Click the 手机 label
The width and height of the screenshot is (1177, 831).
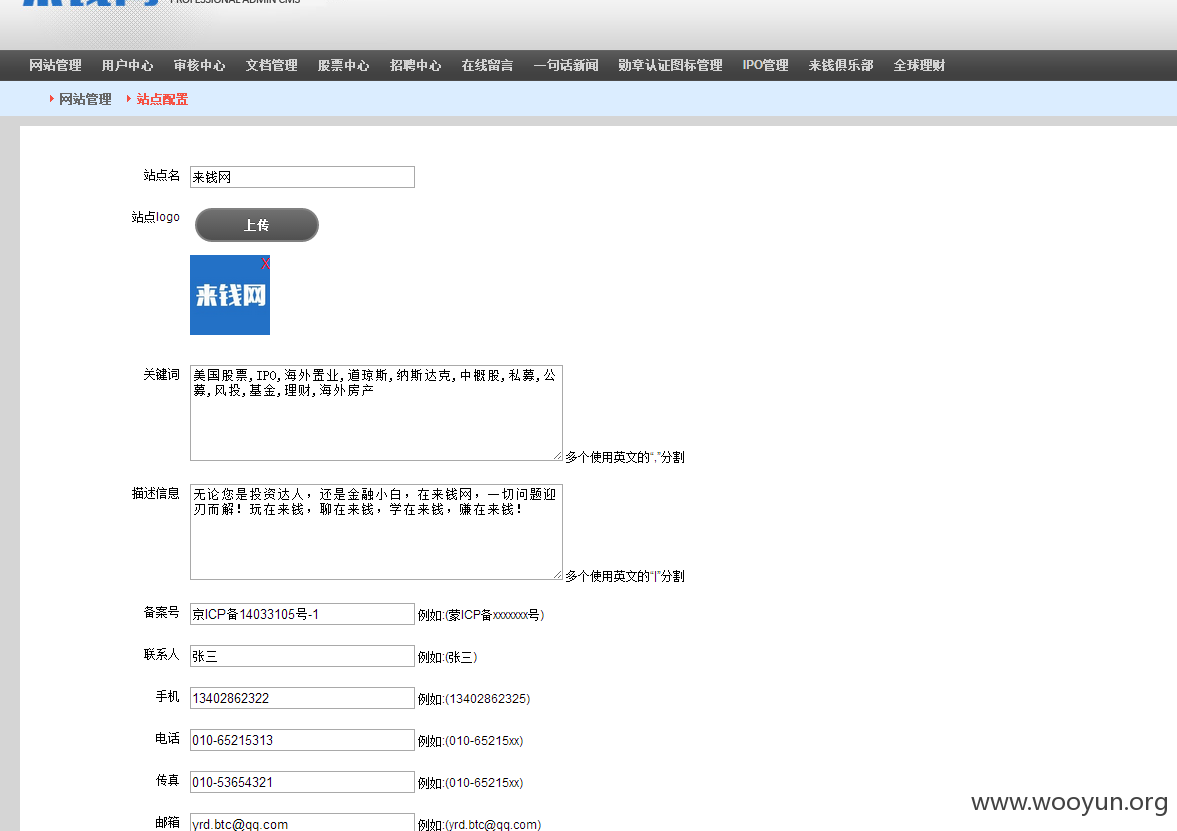coord(167,697)
